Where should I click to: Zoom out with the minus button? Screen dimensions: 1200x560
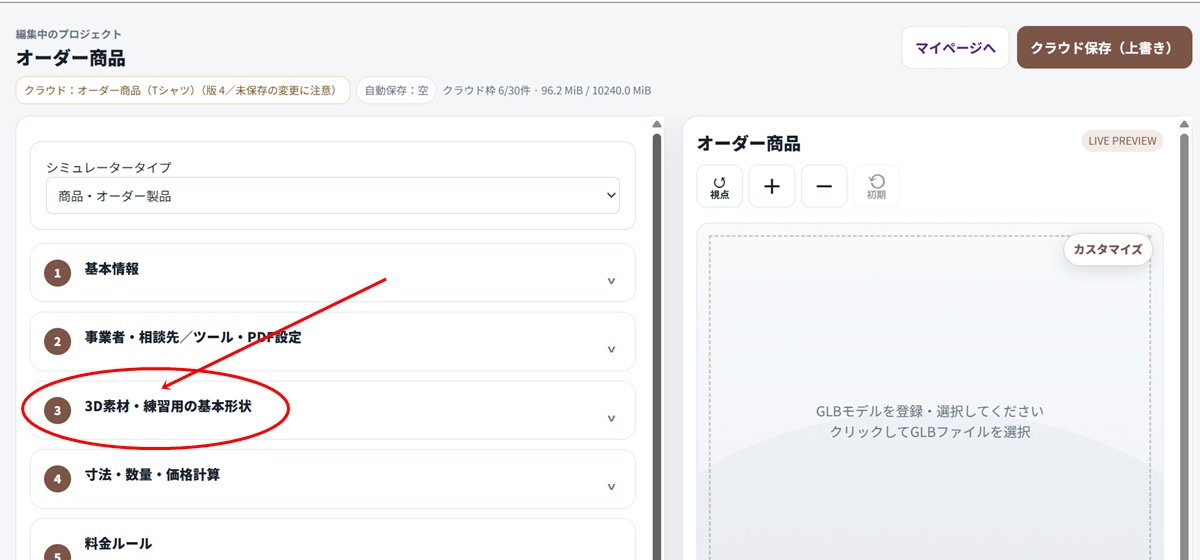[824, 186]
